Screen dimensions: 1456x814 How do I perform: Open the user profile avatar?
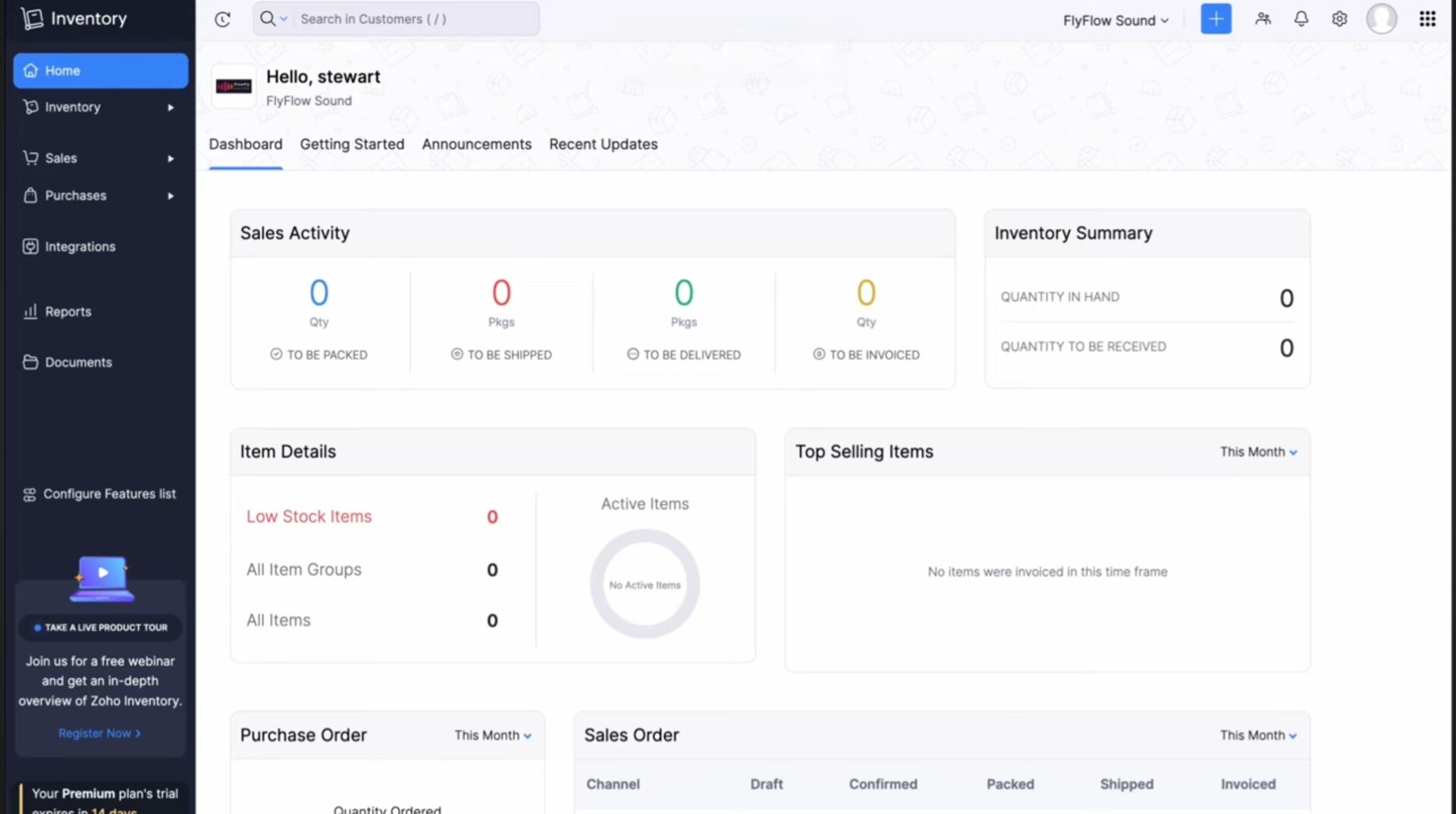[1381, 19]
